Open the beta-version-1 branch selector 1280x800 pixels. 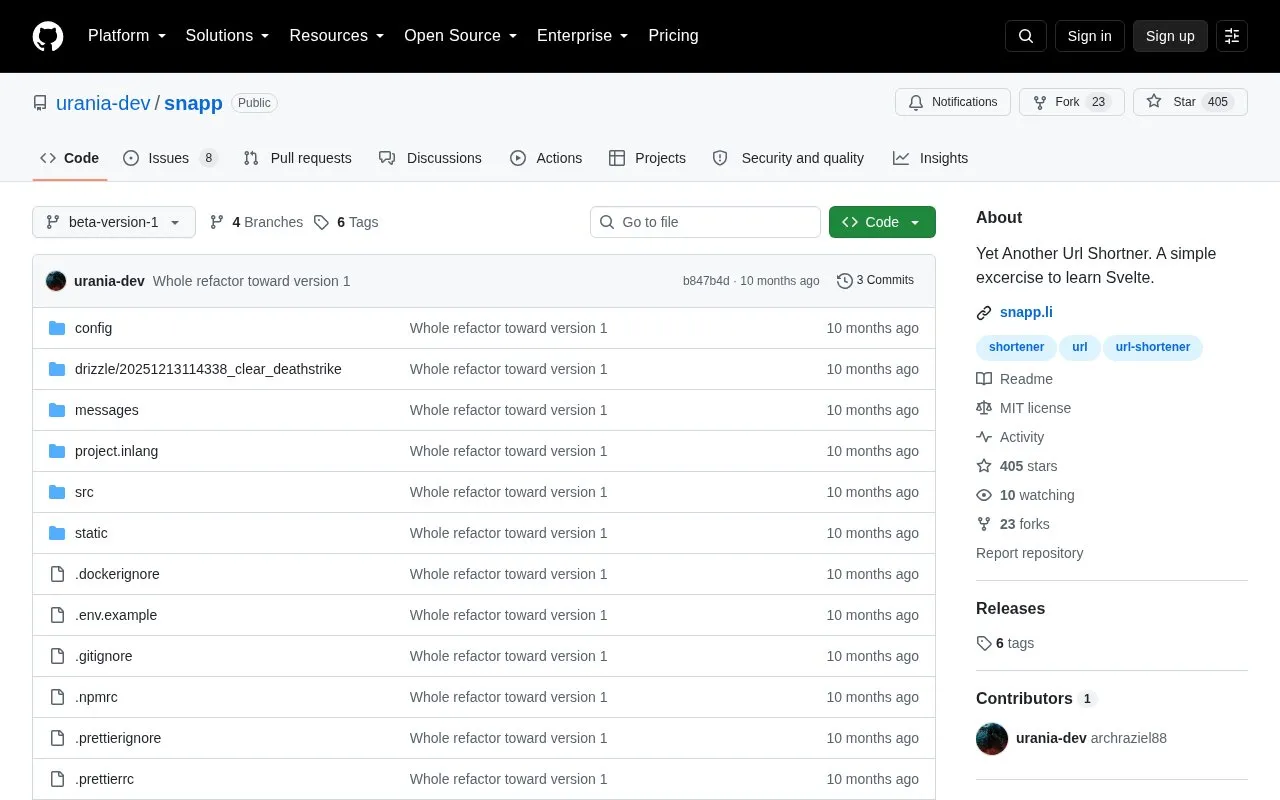(114, 222)
